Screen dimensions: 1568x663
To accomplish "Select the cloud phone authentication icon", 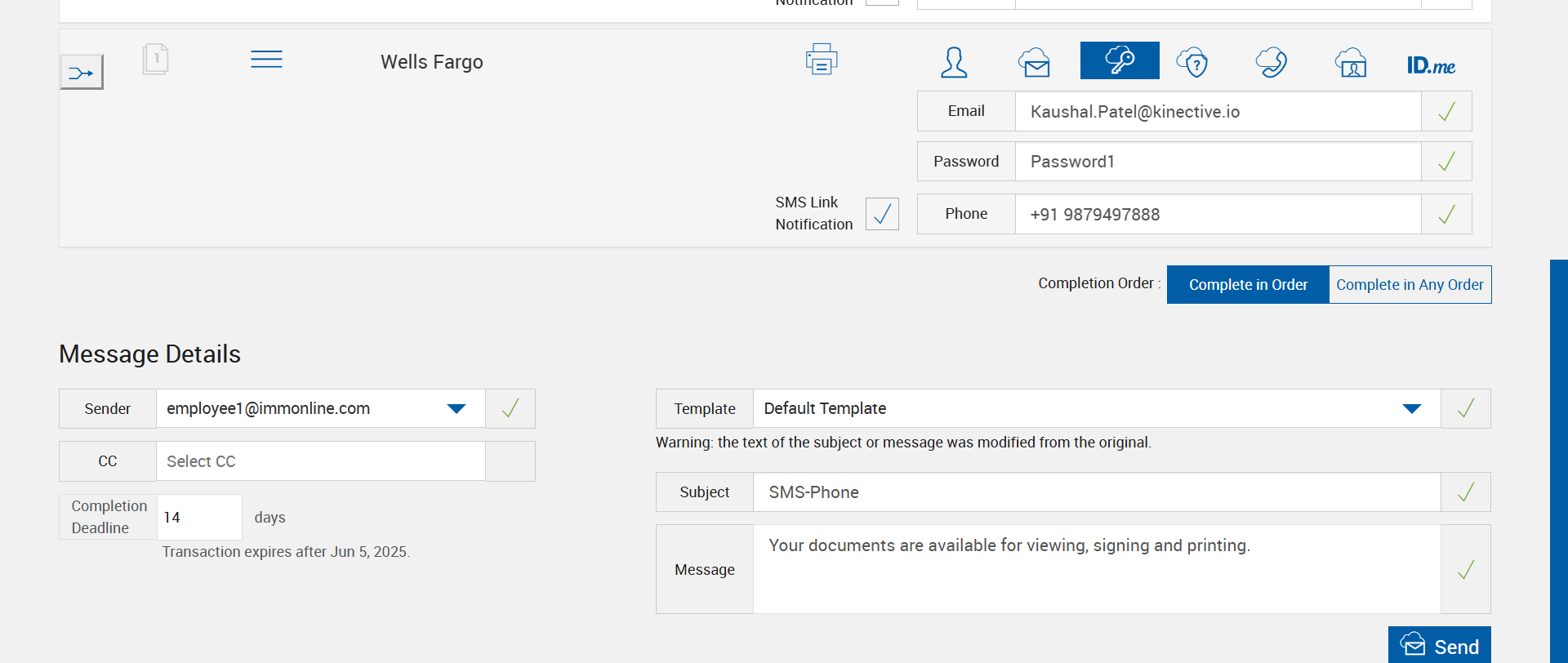I will (1272, 62).
